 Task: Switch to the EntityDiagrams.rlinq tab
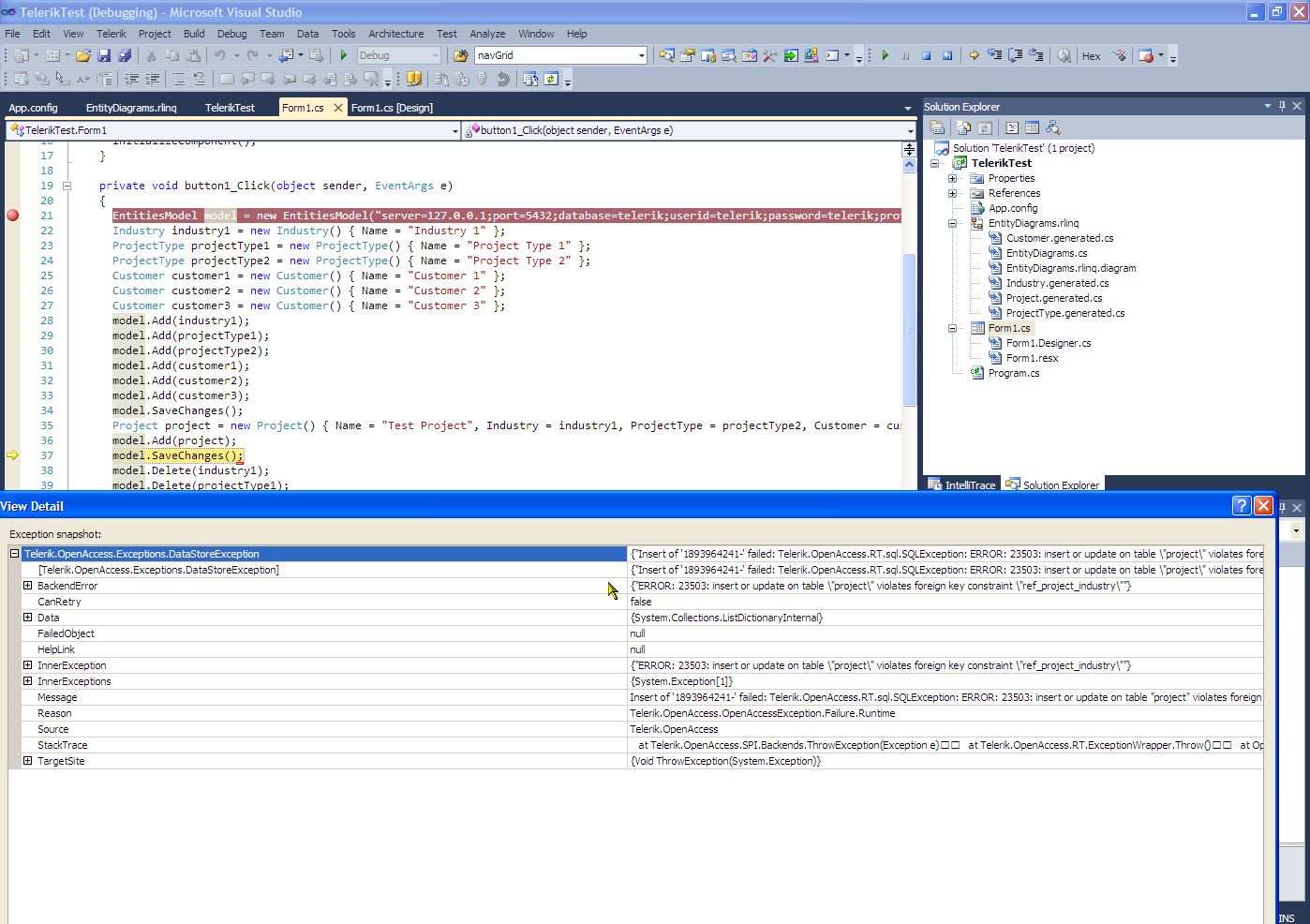click(x=131, y=108)
